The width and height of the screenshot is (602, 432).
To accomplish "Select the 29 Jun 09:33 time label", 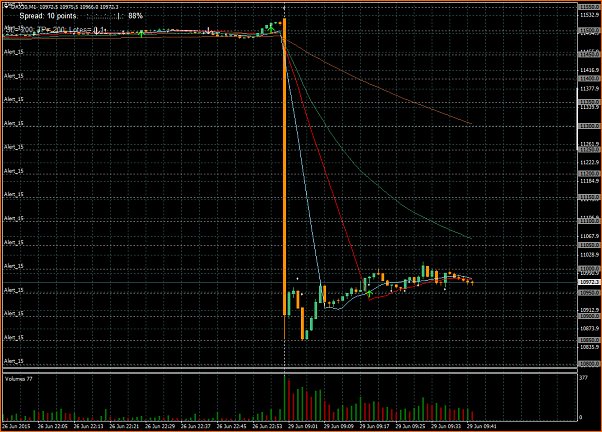I will click(x=446, y=426).
